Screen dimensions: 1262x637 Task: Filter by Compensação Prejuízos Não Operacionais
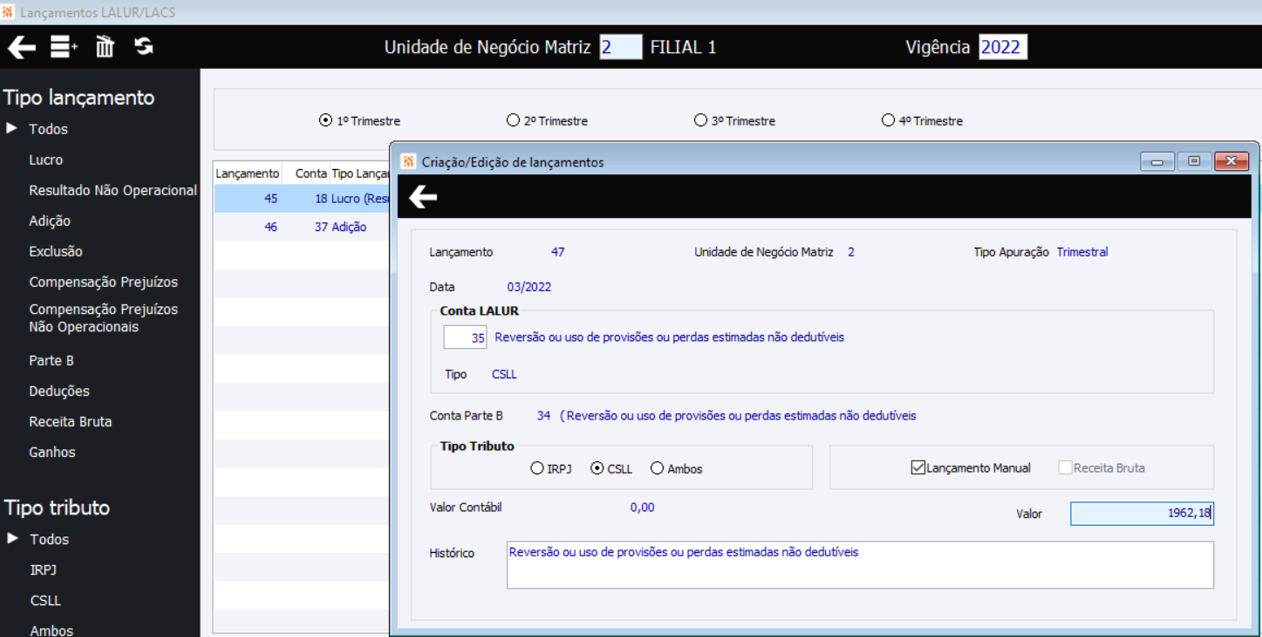pos(103,318)
